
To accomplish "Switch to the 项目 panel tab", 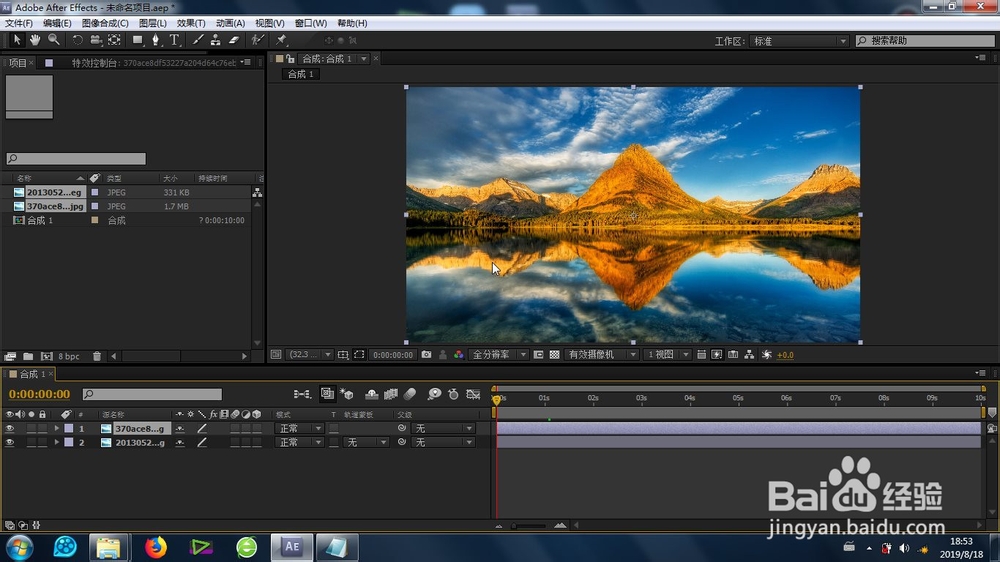I will (18, 63).
